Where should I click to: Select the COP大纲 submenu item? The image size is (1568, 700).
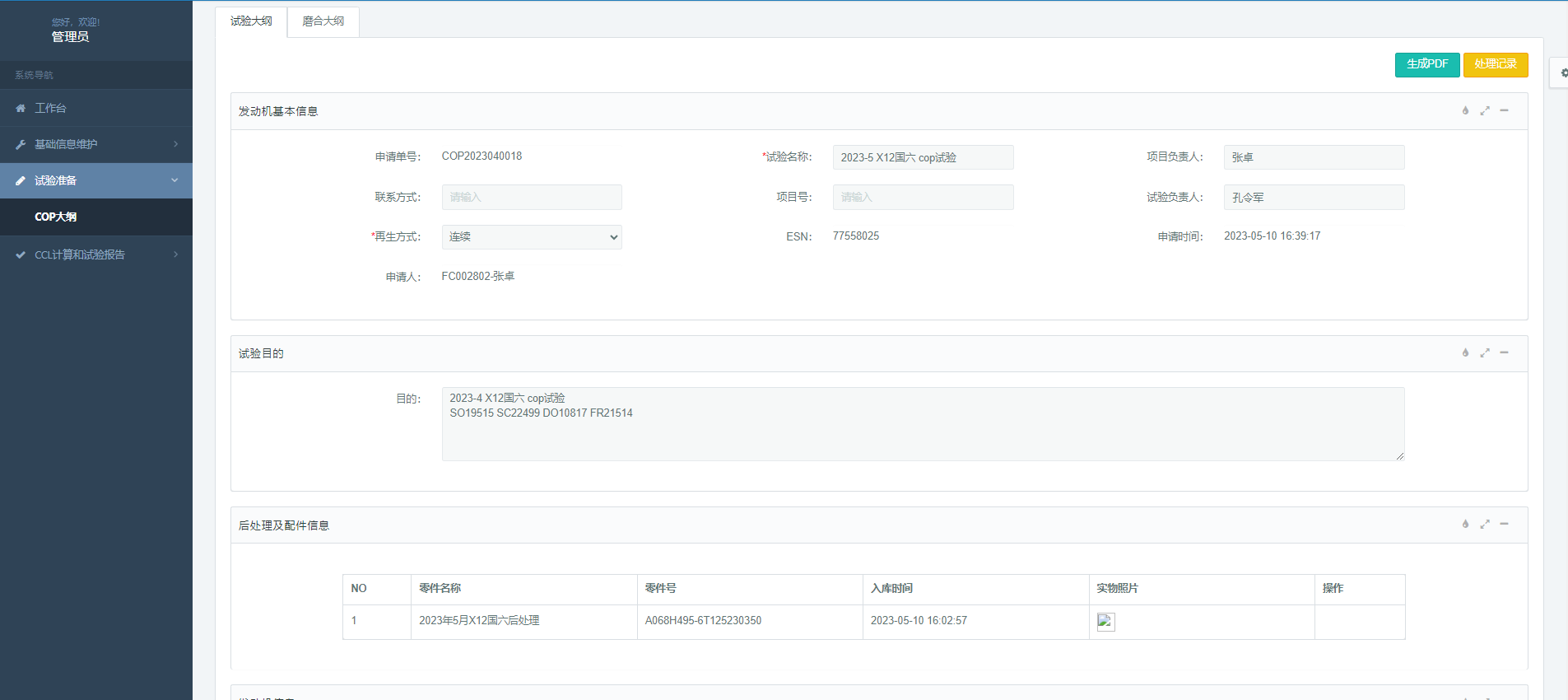pyautogui.click(x=96, y=217)
